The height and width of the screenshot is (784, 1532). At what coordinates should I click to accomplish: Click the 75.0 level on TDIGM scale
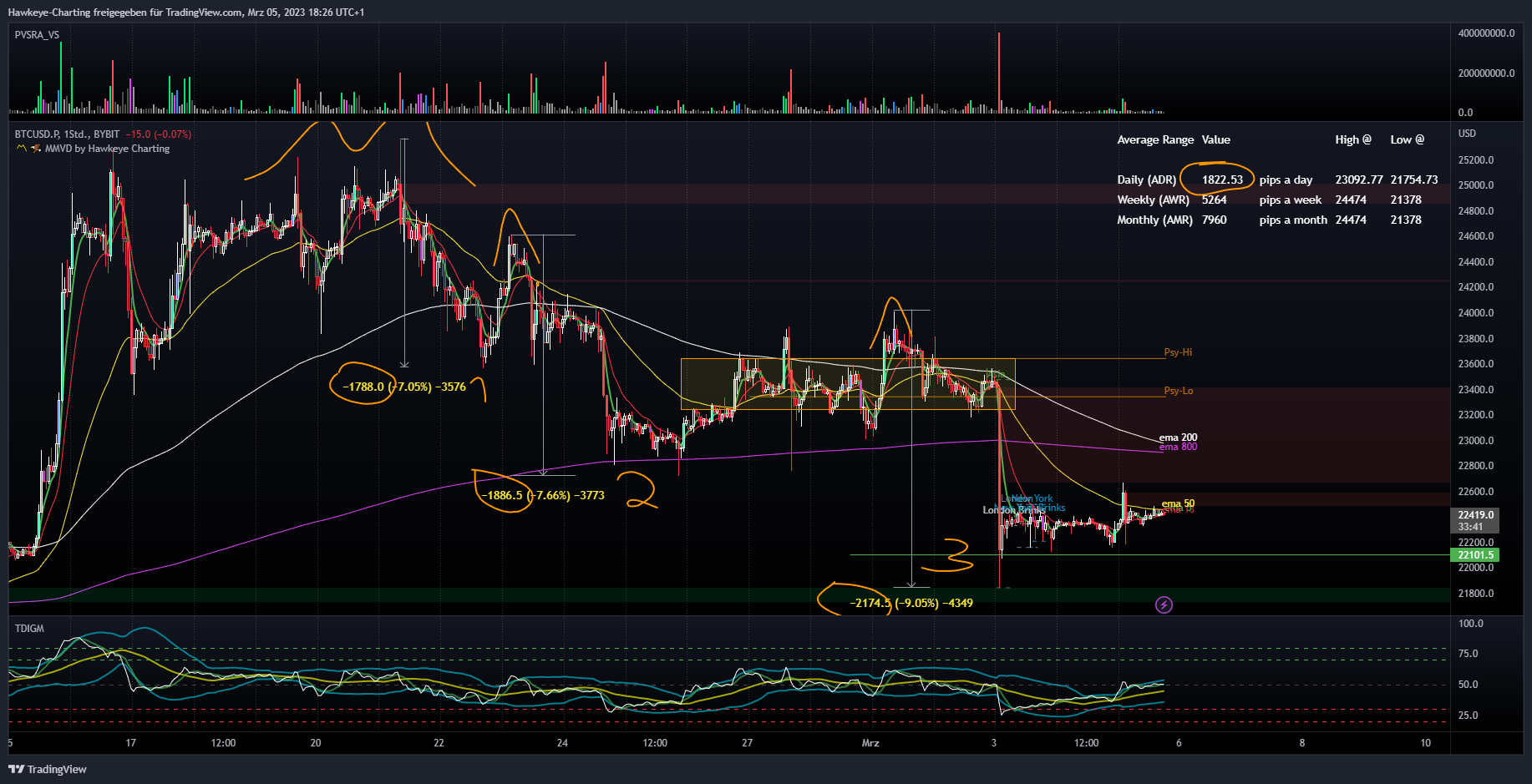coord(1468,654)
